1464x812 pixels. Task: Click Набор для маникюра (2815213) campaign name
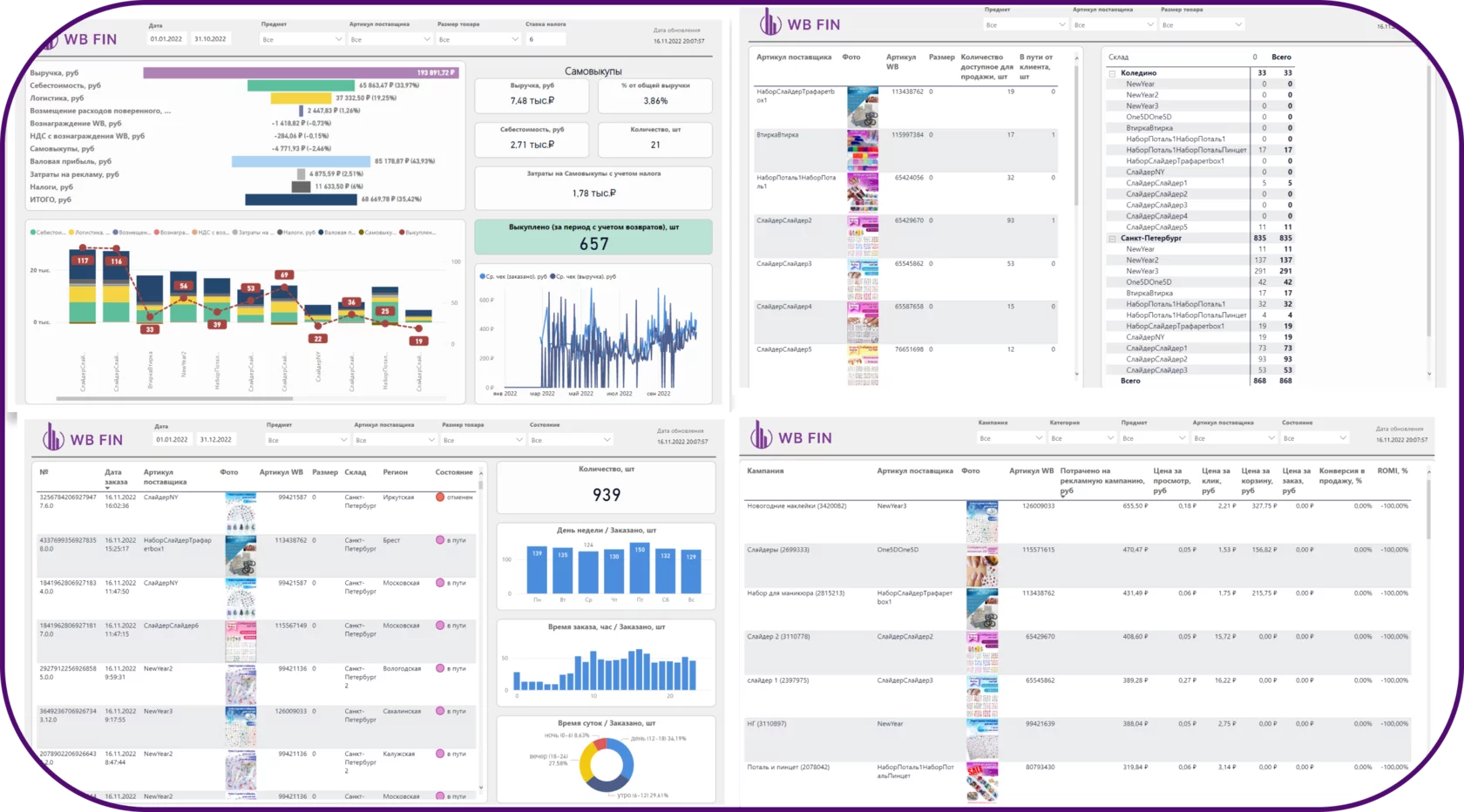[796, 593]
